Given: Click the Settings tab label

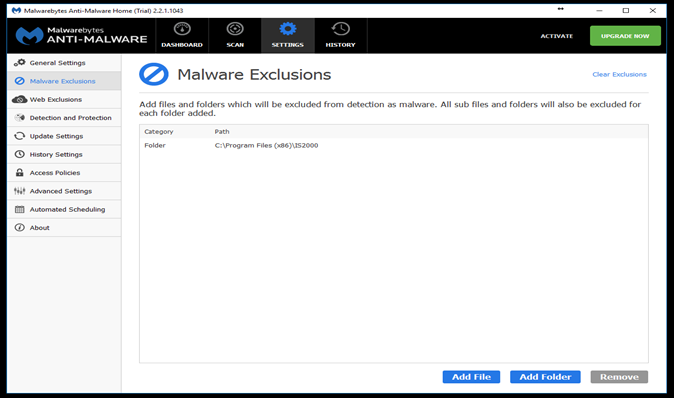Looking at the screenshot, I should (x=288, y=45).
